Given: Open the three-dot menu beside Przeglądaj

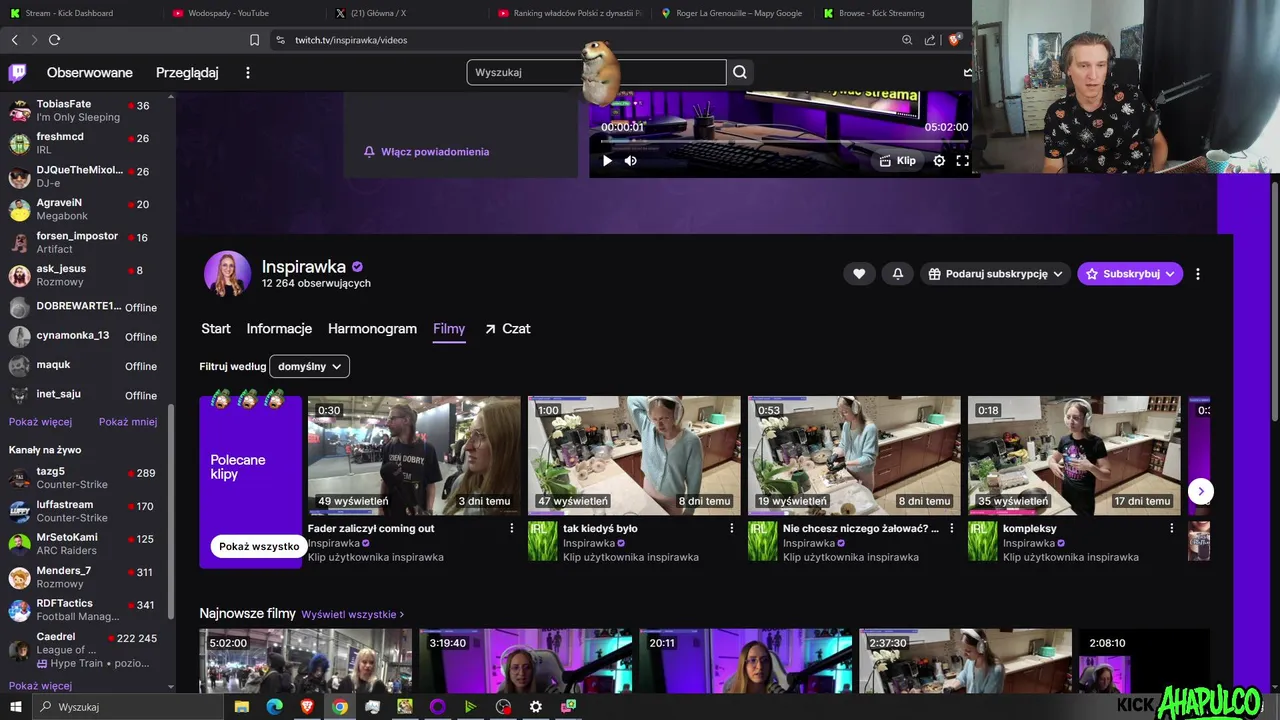Looking at the screenshot, I should click(x=248, y=72).
